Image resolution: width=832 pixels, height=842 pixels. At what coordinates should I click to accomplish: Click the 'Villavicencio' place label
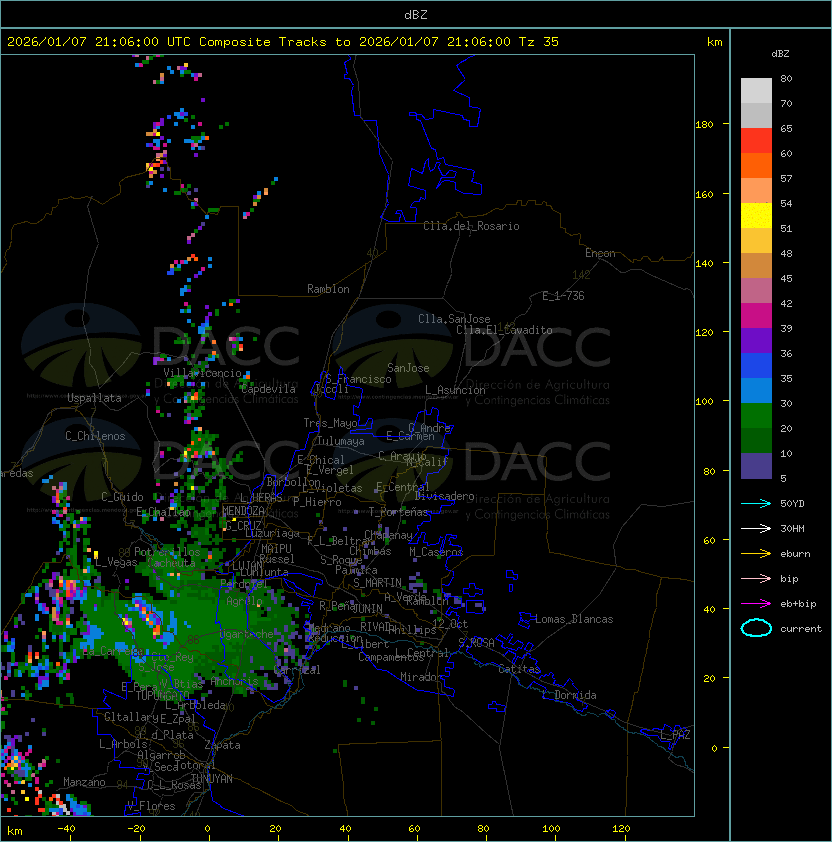[202, 373]
